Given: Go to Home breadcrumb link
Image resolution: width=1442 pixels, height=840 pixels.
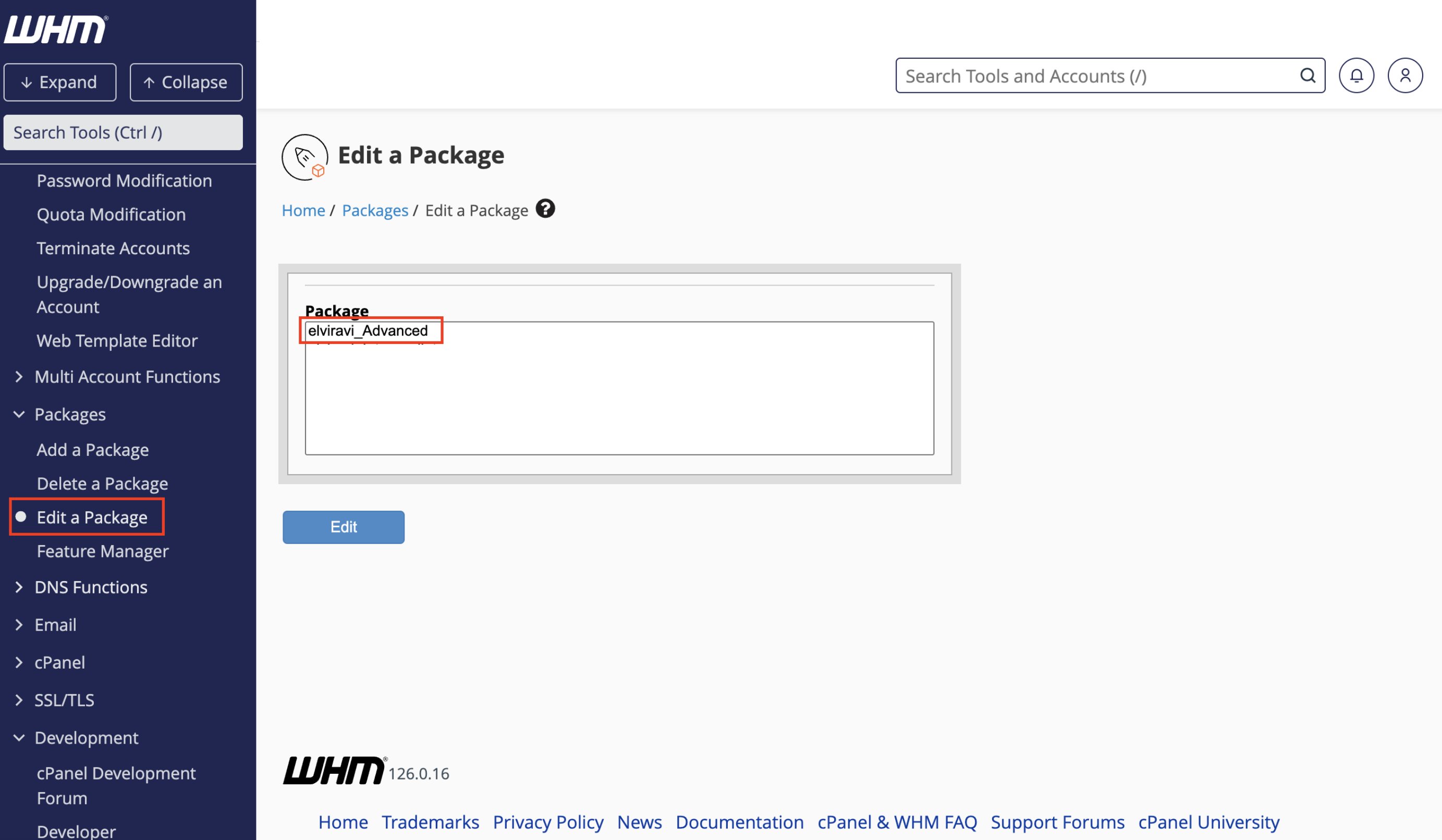Looking at the screenshot, I should pos(303,211).
